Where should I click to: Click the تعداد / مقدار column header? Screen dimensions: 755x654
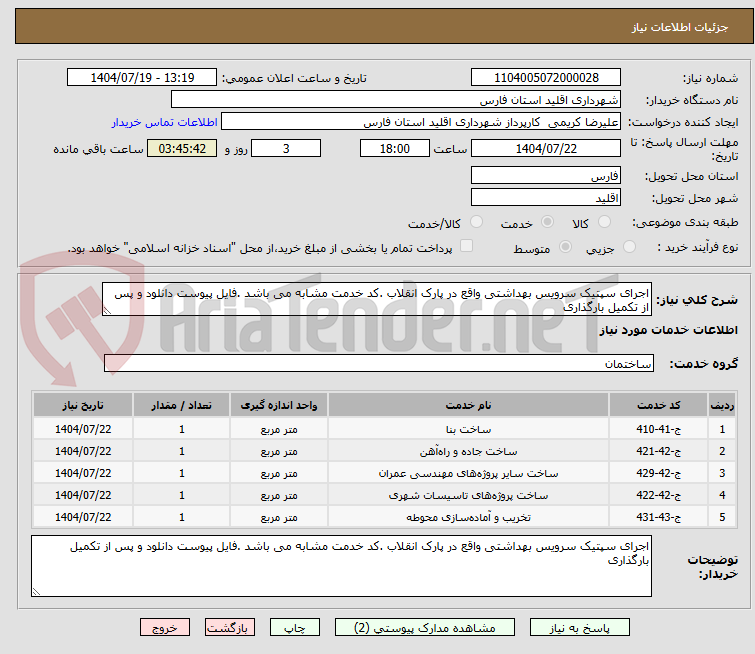pos(182,405)
